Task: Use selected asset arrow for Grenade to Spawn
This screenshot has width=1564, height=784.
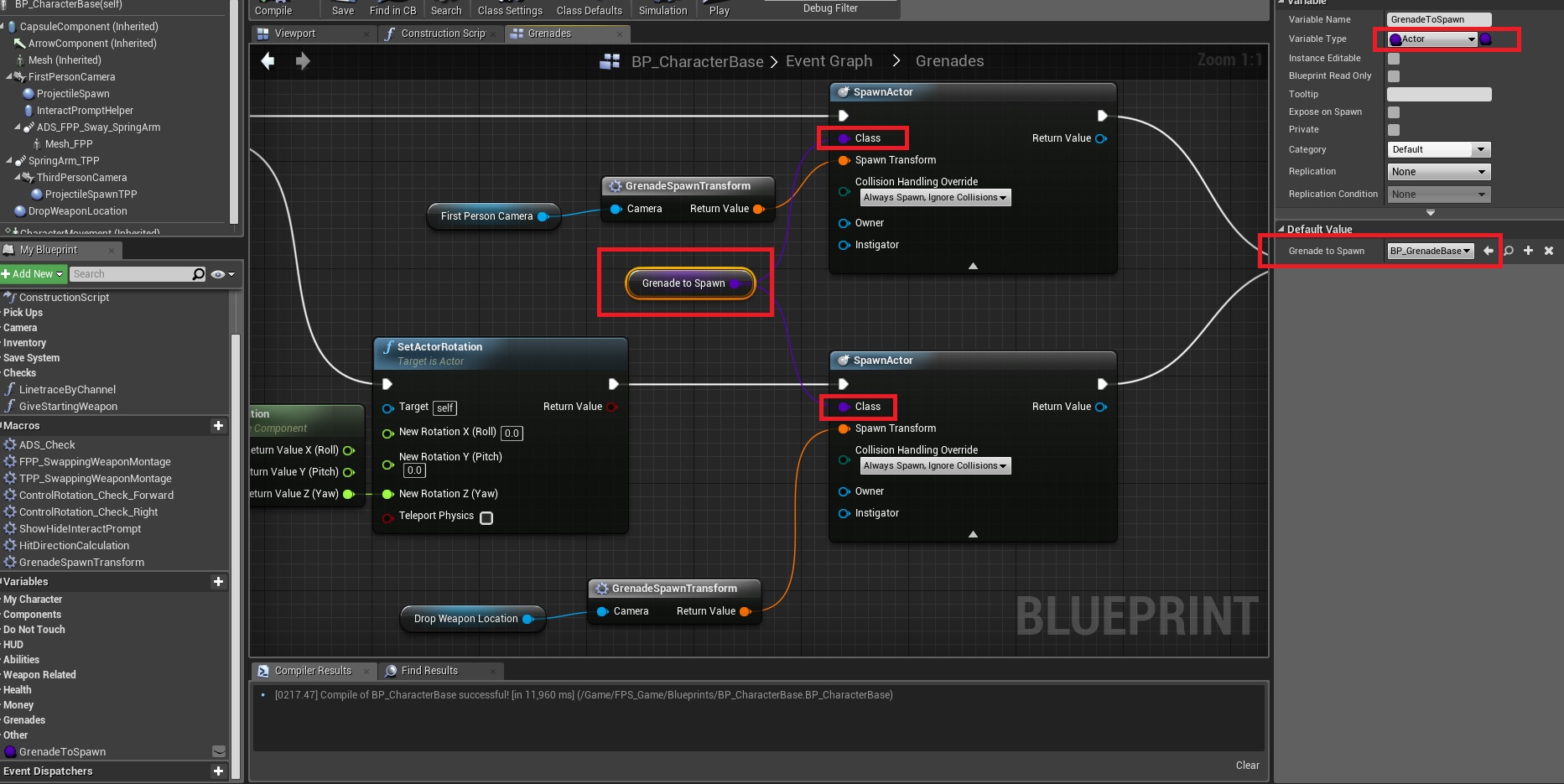Action: (1489, 251)
